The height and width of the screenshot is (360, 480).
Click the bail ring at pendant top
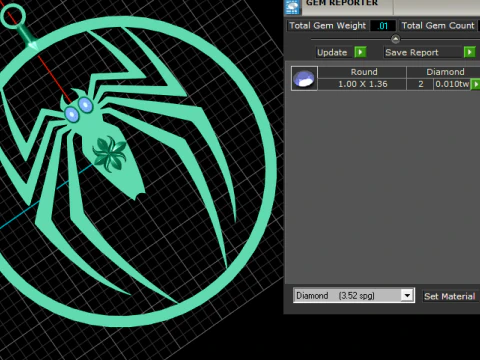(x=13, y=16)
